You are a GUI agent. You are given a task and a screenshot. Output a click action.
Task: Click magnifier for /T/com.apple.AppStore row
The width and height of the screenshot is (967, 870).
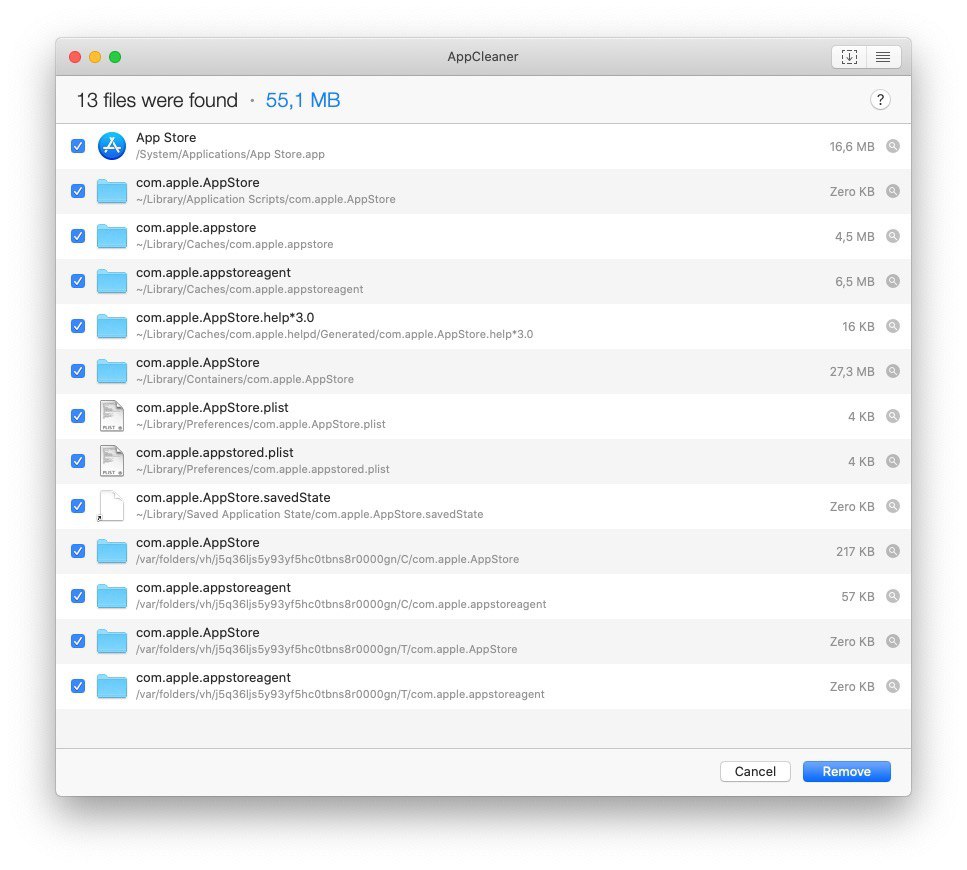pyautogui.click(x=892, y=641)
